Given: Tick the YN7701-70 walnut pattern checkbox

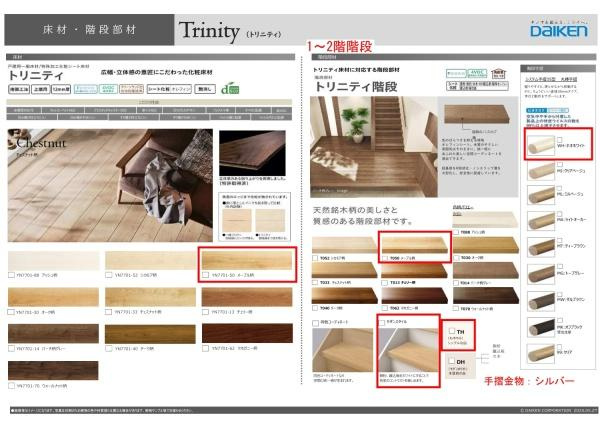Looking at the screenshot, I should tap(11, 385).
